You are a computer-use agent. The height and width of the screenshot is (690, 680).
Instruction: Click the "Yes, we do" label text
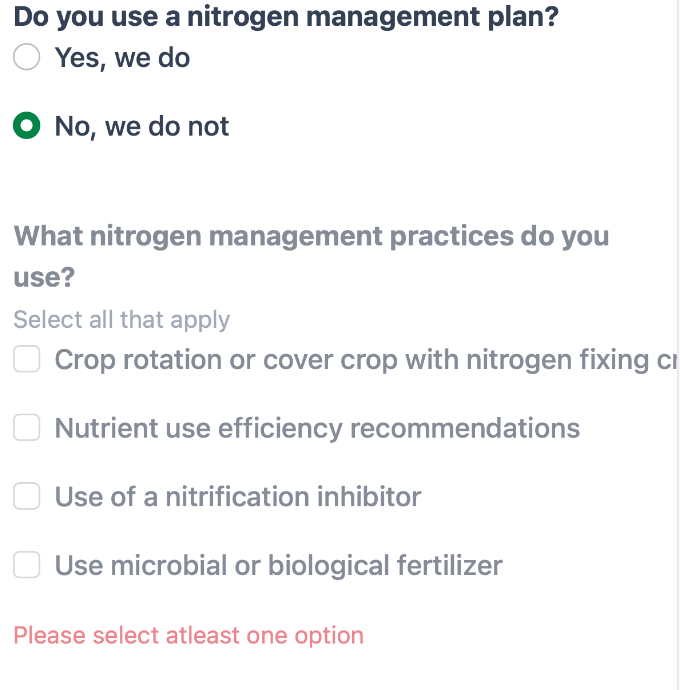click(x=122, y=58)
